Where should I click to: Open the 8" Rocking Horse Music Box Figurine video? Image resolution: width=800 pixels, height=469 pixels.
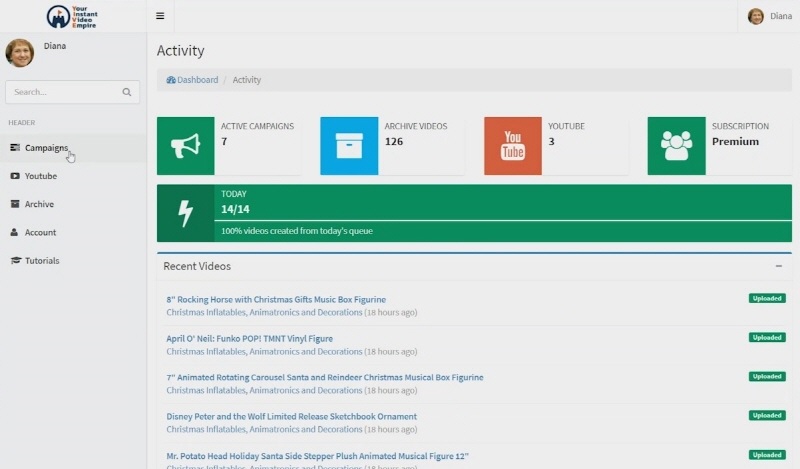(x=276, y=300)
